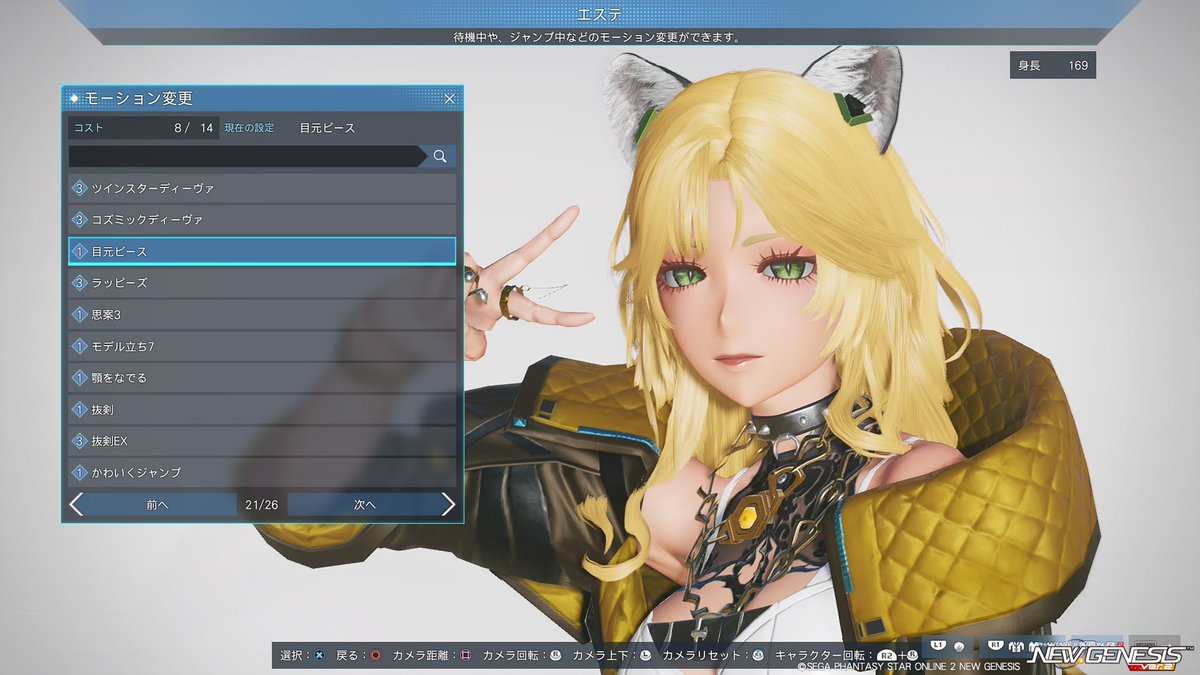This screenshot has height=675, width=1200.
Task: Click the circle button icon for 戻る
Action: coord(375,656)
